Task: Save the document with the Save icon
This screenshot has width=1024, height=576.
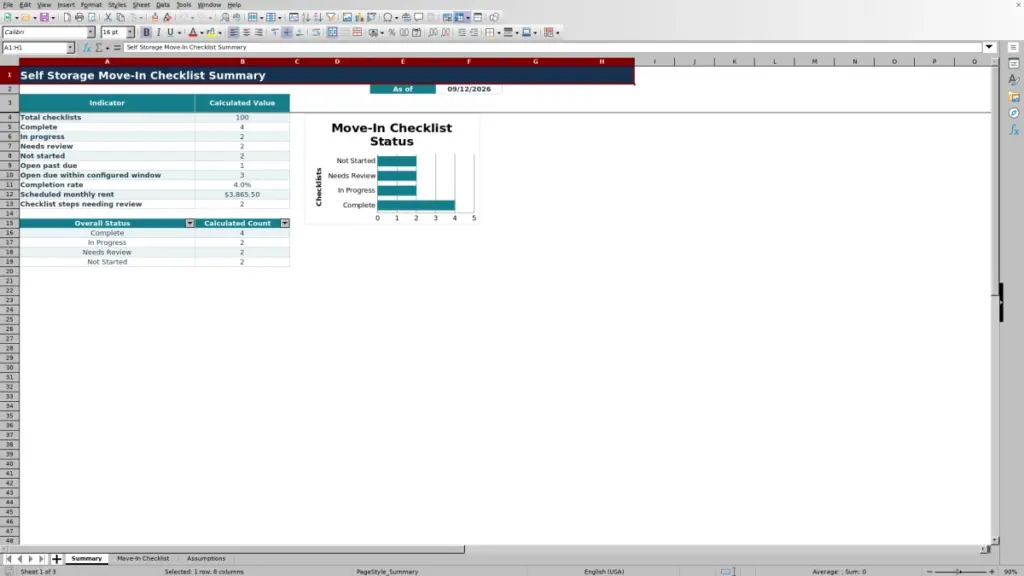Action: point(44,17)
